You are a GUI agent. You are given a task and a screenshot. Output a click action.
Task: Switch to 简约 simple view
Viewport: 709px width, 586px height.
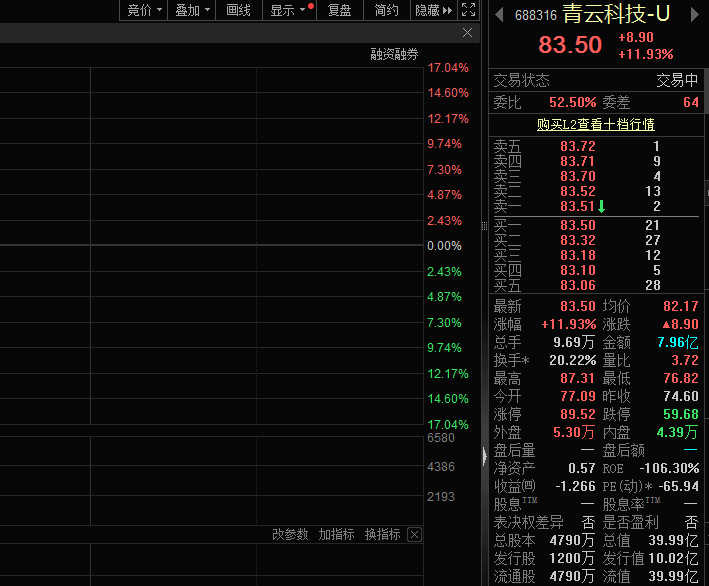coord(386,10)
